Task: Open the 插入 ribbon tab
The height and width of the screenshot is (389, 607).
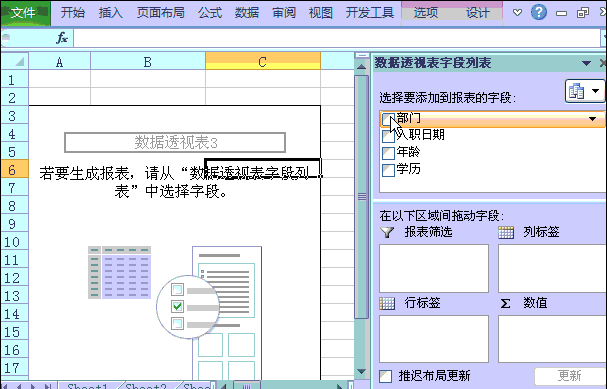Action: pyautogui.click(x=110, y=13)
